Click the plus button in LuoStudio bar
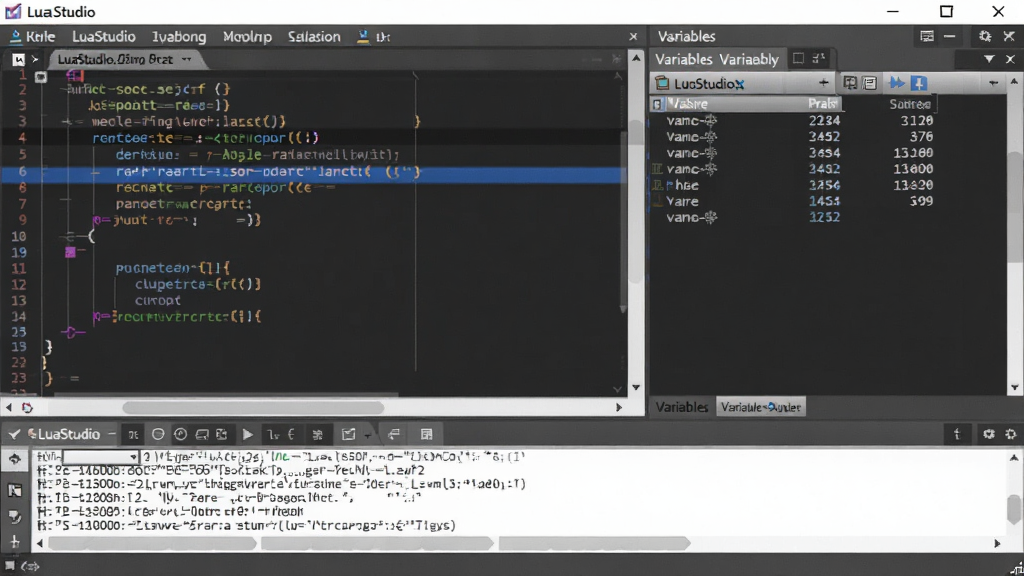Image resolution: width=1024 pixels, height=576 pixels. (824, 83)
